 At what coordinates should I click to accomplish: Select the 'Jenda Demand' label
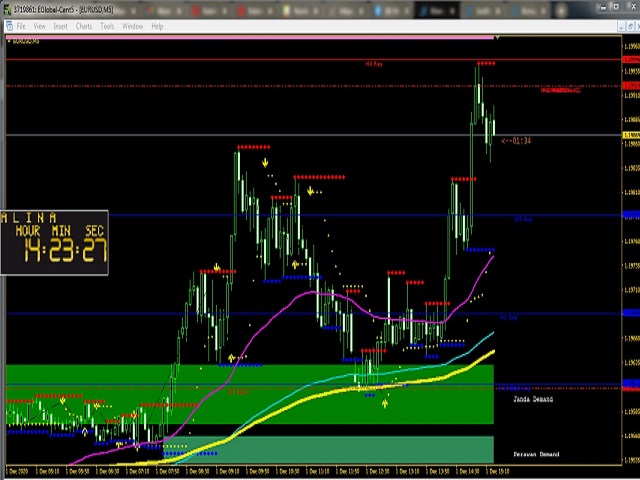click(x=533, y=399)
